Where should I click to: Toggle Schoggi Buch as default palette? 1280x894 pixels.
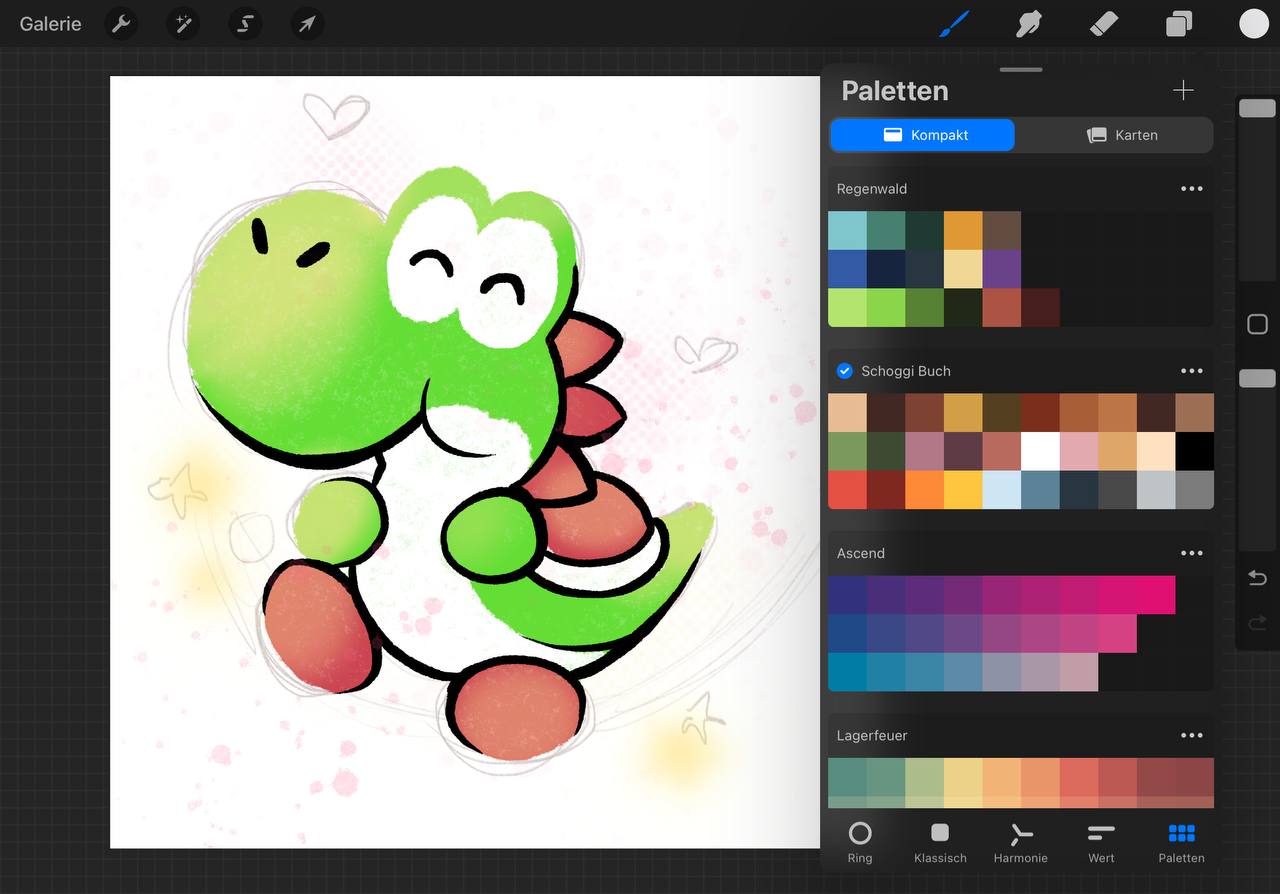pyautogui.click(x=844, y=370)
